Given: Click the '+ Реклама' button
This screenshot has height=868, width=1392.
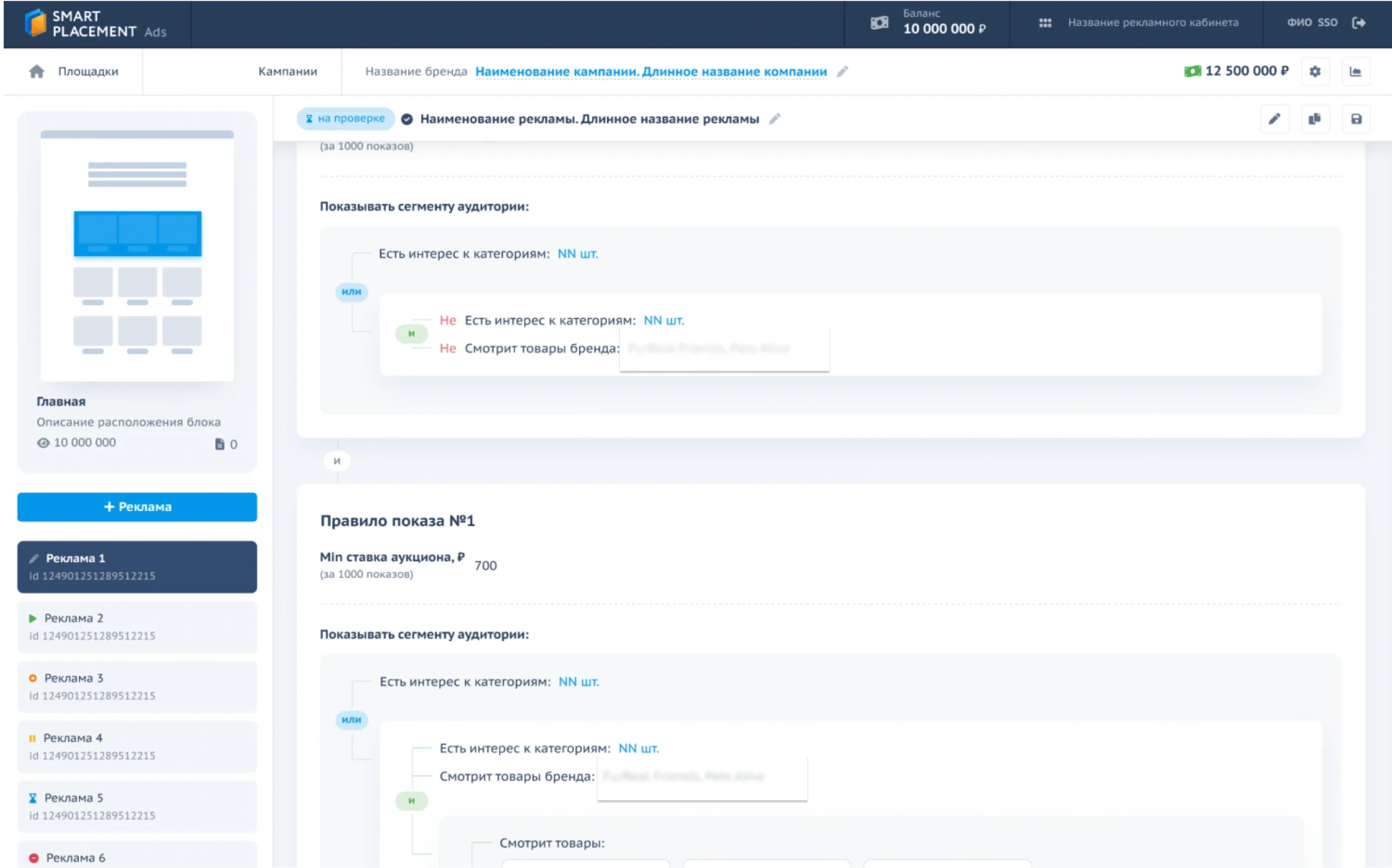Looking at the screenshot, I should coord(137,507).
